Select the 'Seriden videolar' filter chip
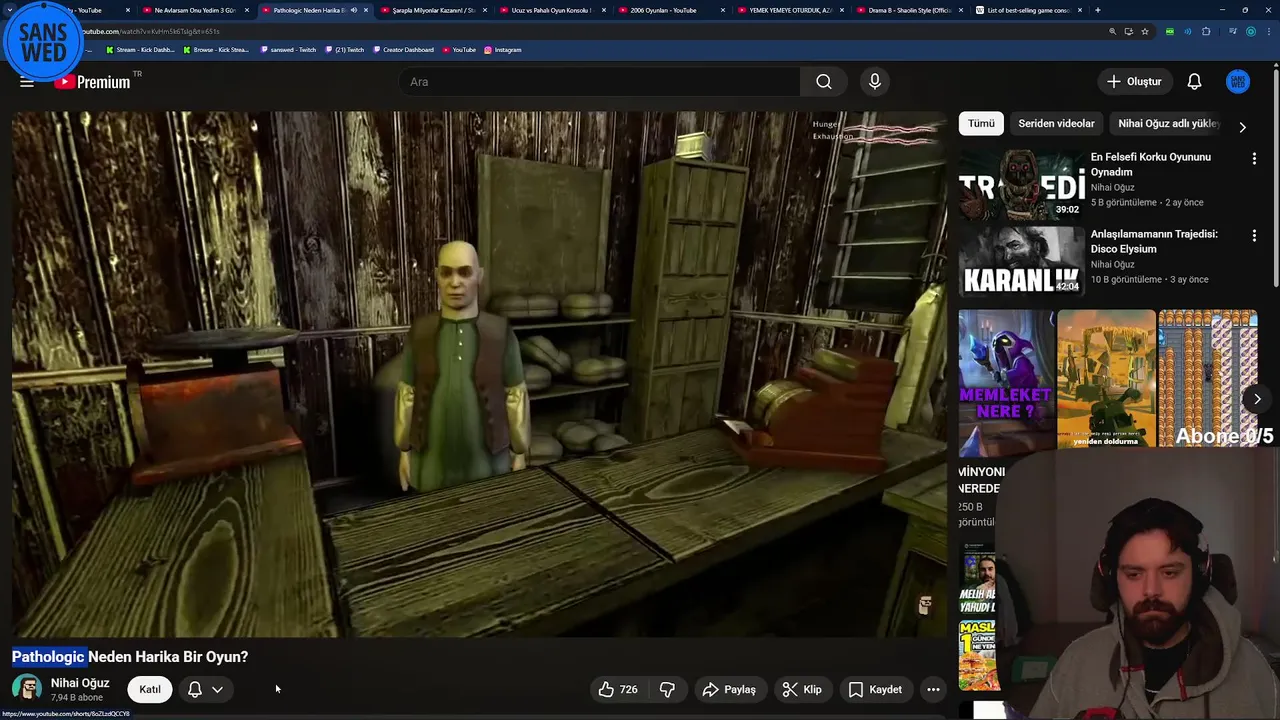This screenshot has height=720, width=1280. [1056, 123]
